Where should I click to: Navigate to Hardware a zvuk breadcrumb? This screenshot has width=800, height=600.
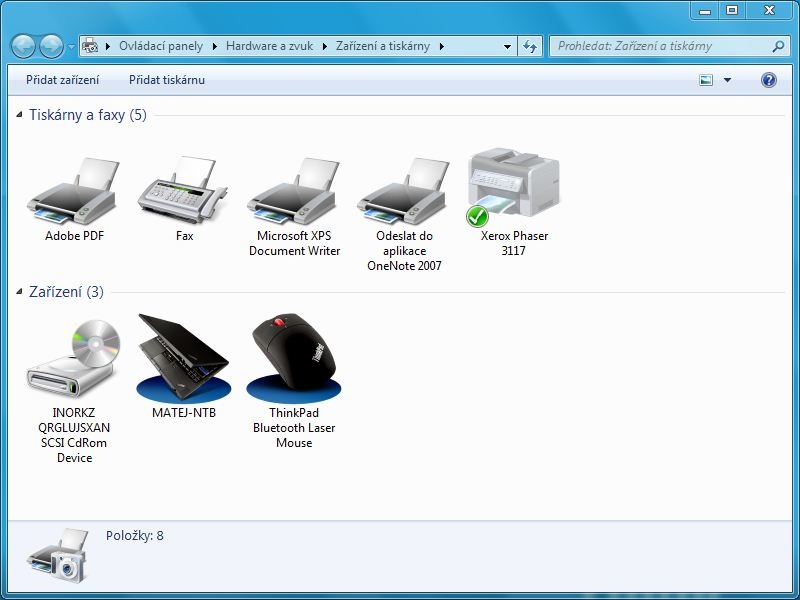point(268,47)
